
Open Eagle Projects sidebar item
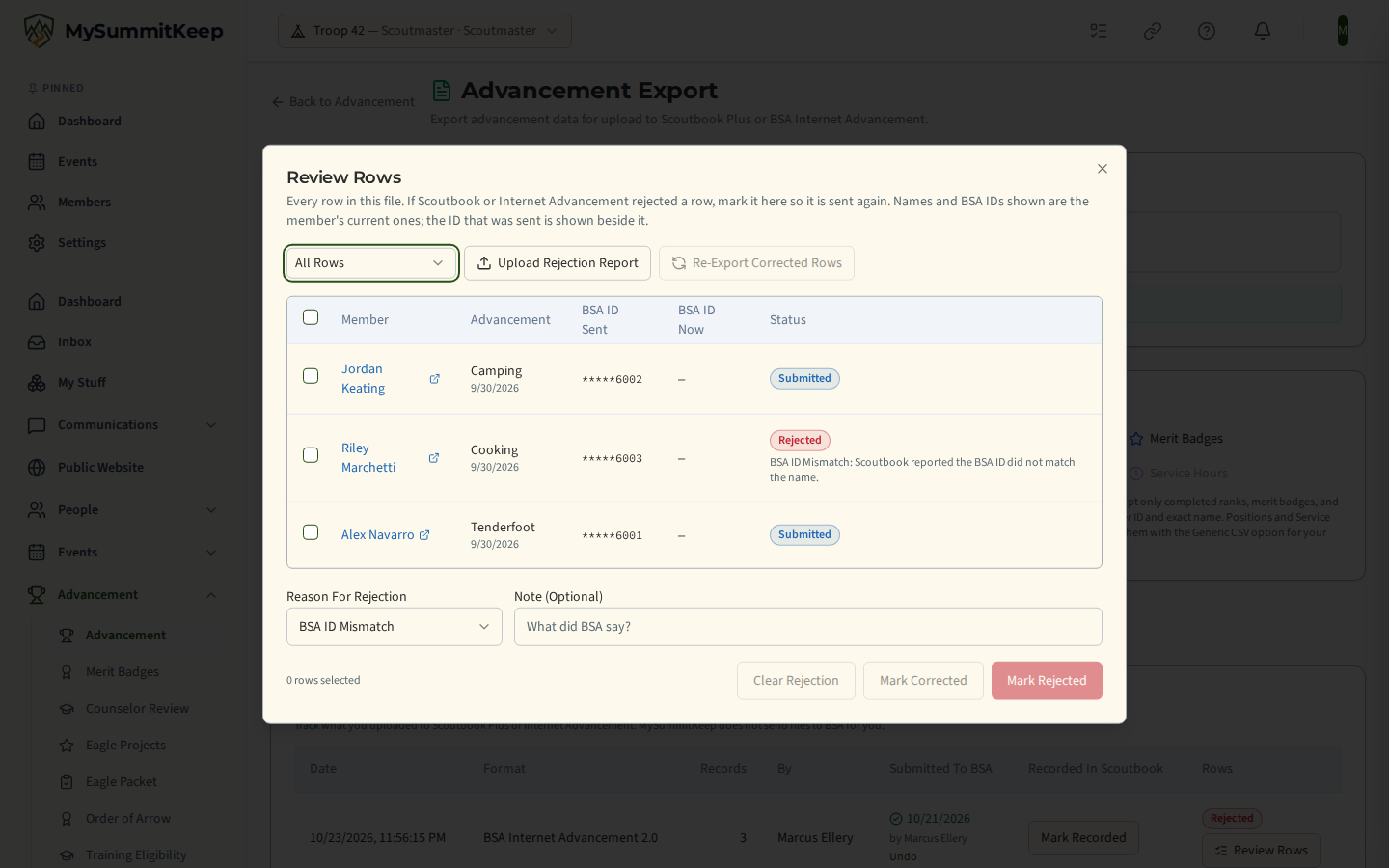point(135,746)
